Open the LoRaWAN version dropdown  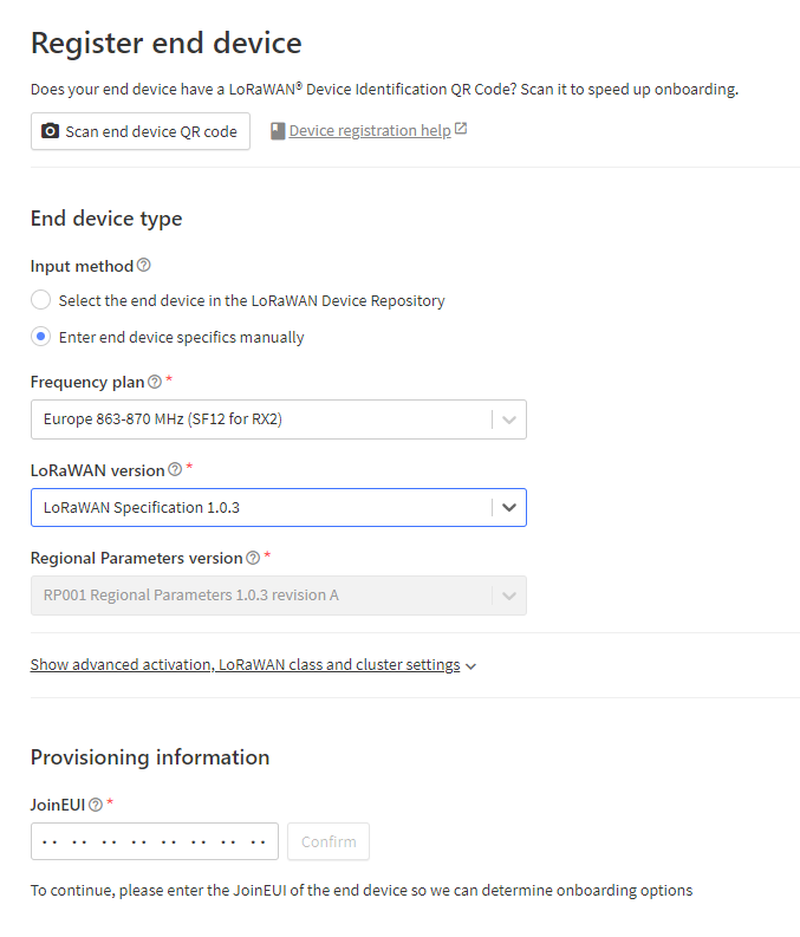click(265, 507)
